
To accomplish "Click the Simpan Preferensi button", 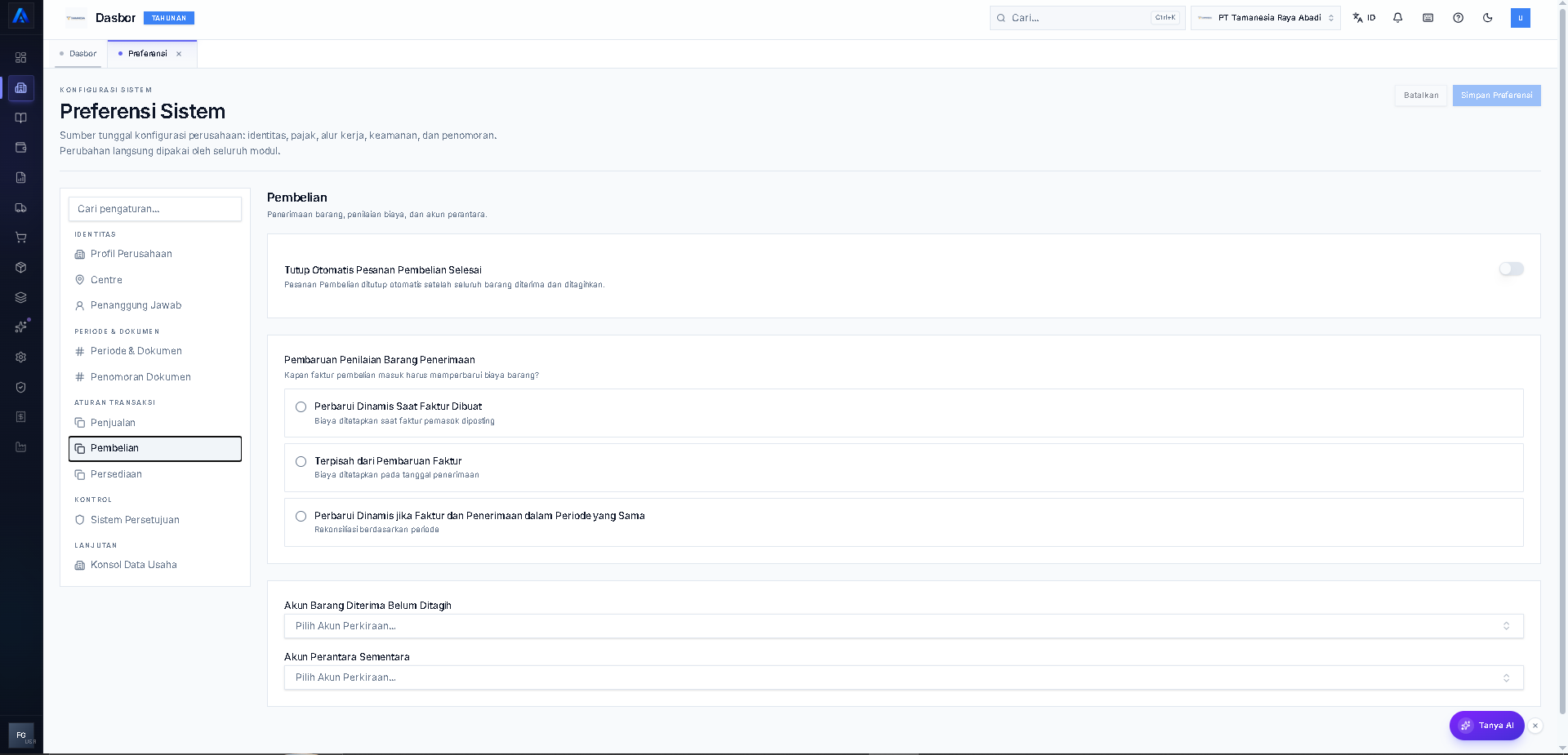I will [1496, 95].
